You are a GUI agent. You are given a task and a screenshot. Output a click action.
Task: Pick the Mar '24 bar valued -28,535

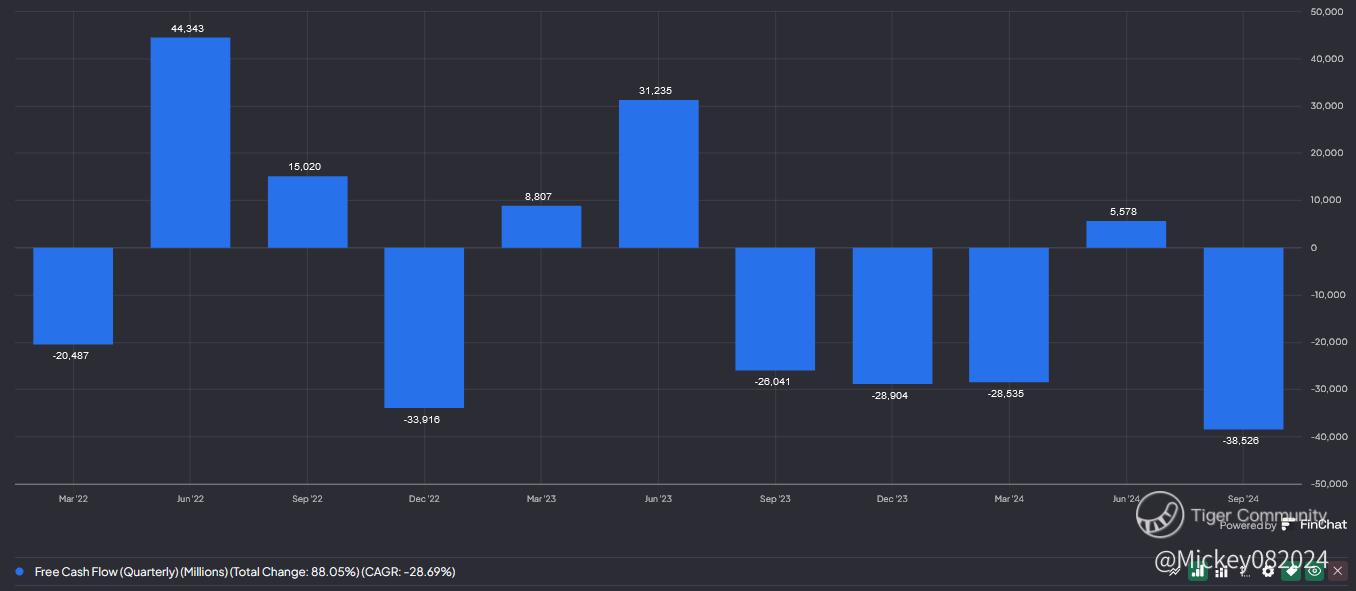tap(1009, 315)
